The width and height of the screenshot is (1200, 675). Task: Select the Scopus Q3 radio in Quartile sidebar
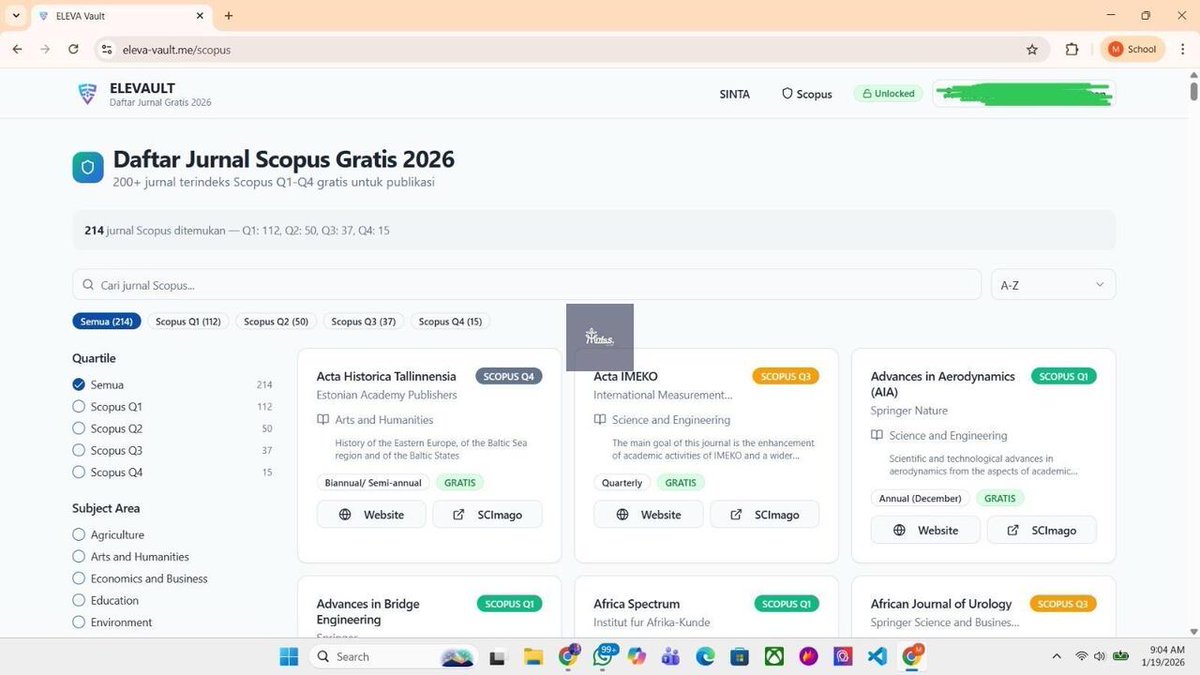[x=79, y=450]
